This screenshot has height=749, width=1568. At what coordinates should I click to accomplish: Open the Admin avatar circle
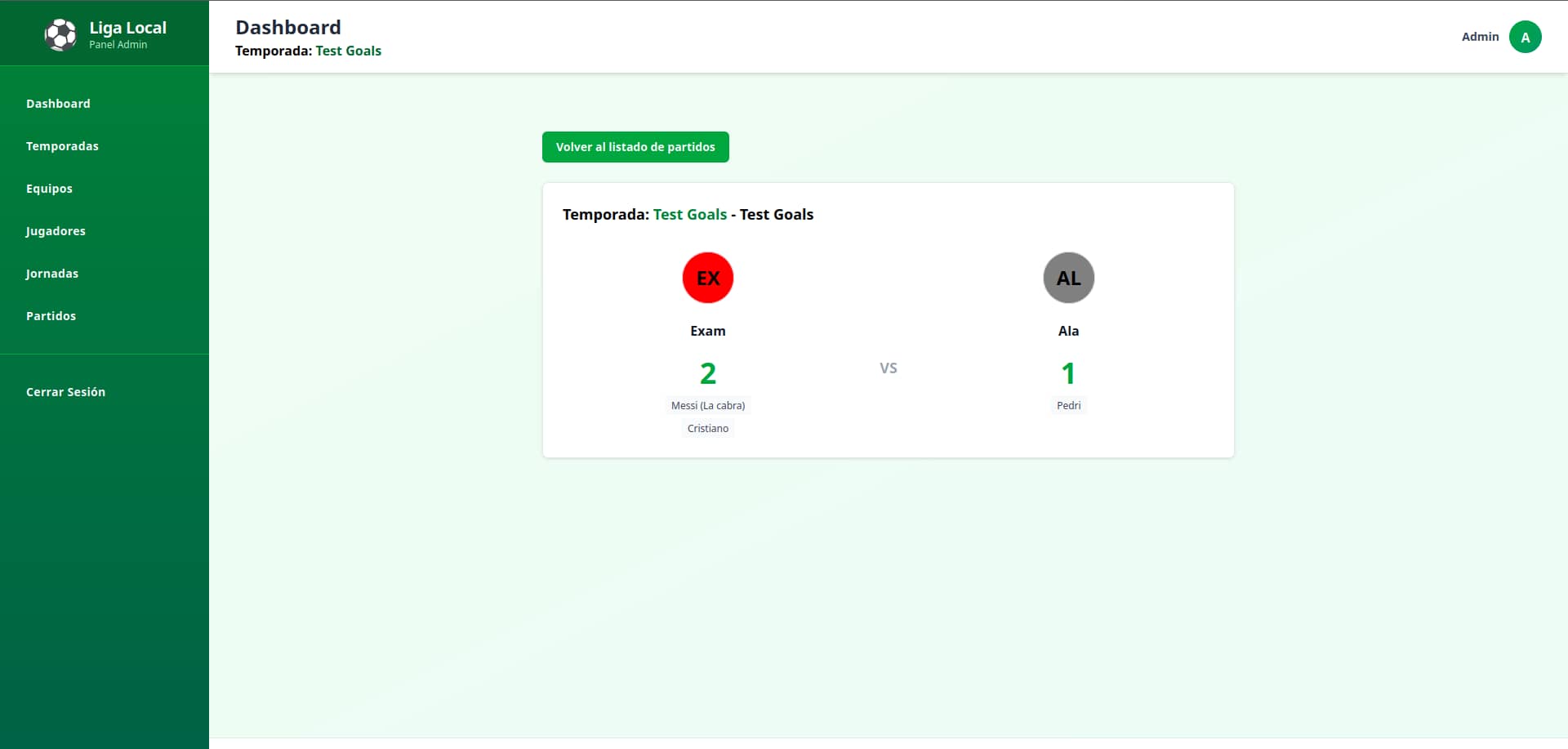[x=1525, y=37]
